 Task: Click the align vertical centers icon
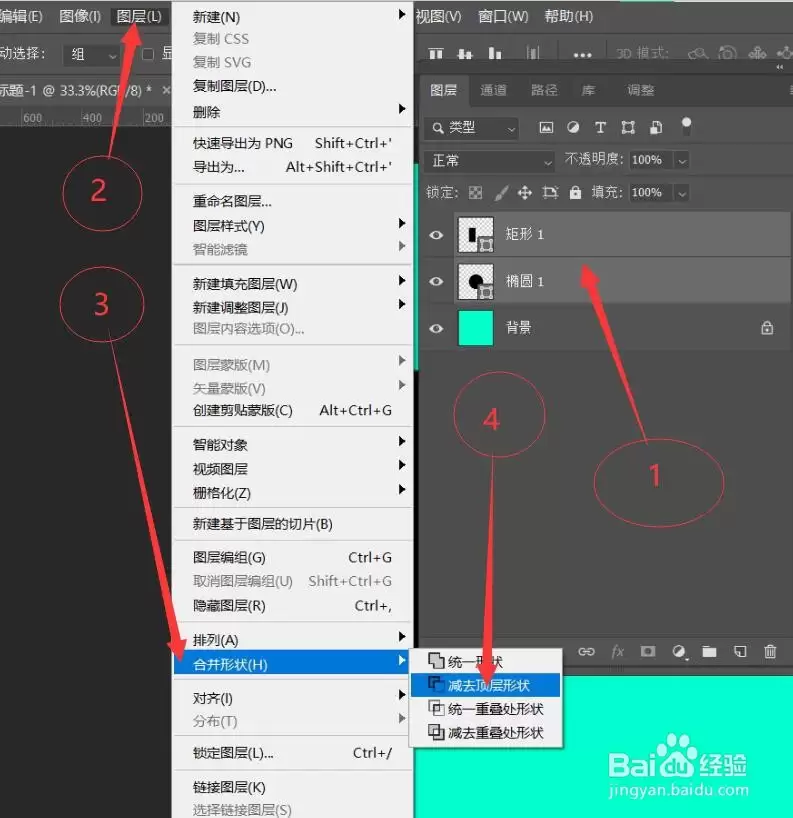point(465,53)
